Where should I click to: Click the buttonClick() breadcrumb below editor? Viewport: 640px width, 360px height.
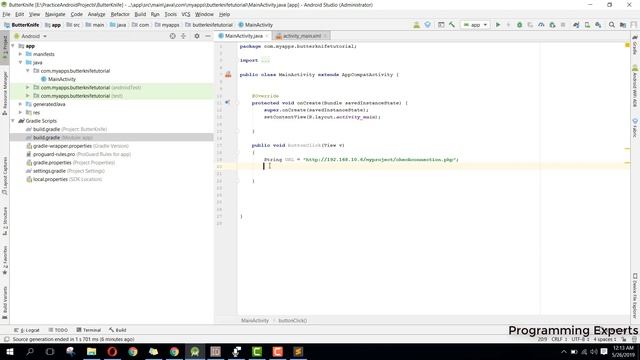(292, 320)
